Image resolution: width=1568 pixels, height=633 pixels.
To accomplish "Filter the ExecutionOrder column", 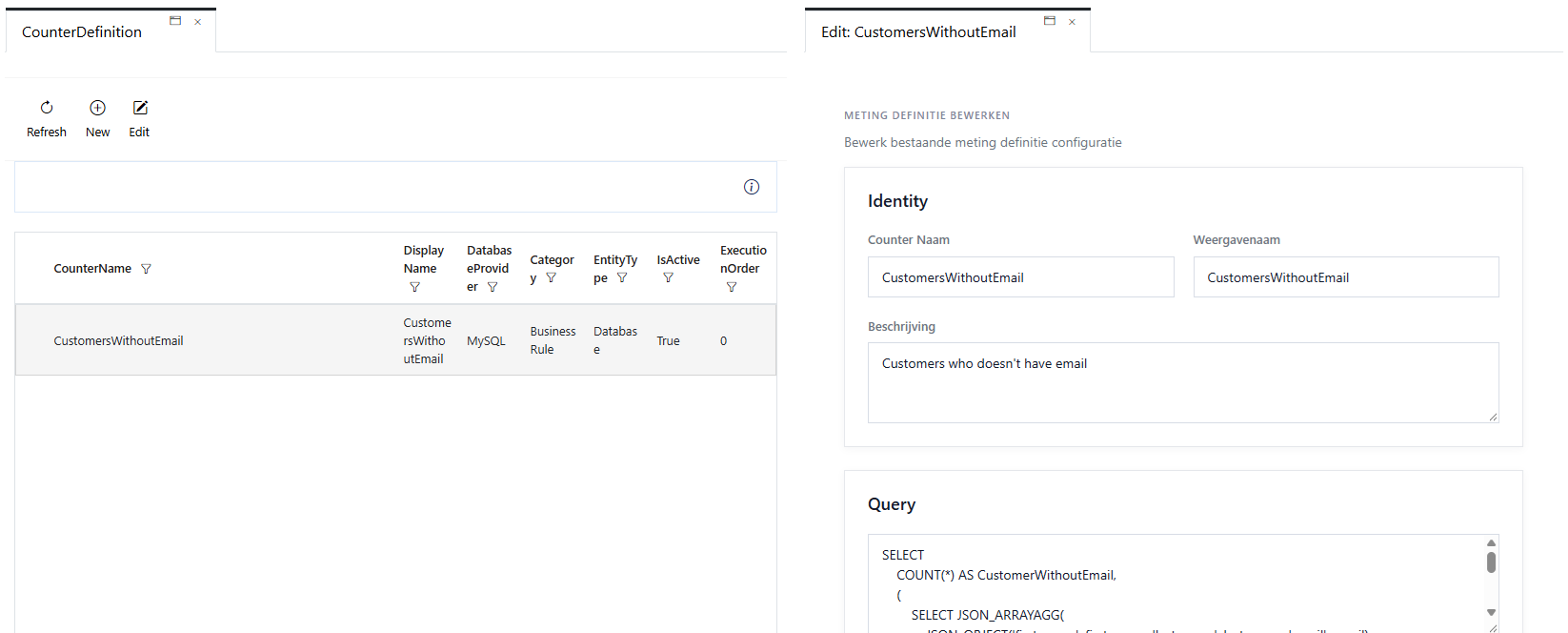I will pyautogui.click(x=732, y=287).
